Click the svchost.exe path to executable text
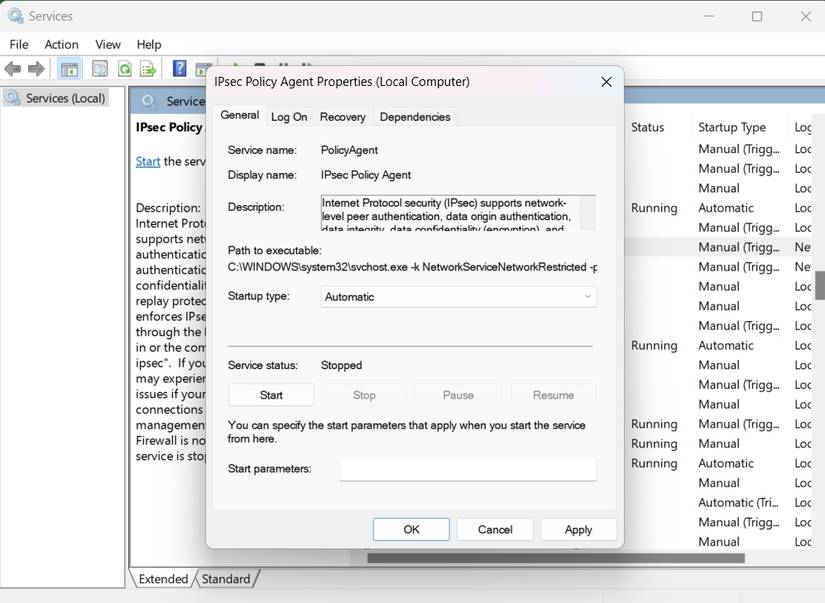The height and width of the screenshot is (603, 825). (412, 267)
